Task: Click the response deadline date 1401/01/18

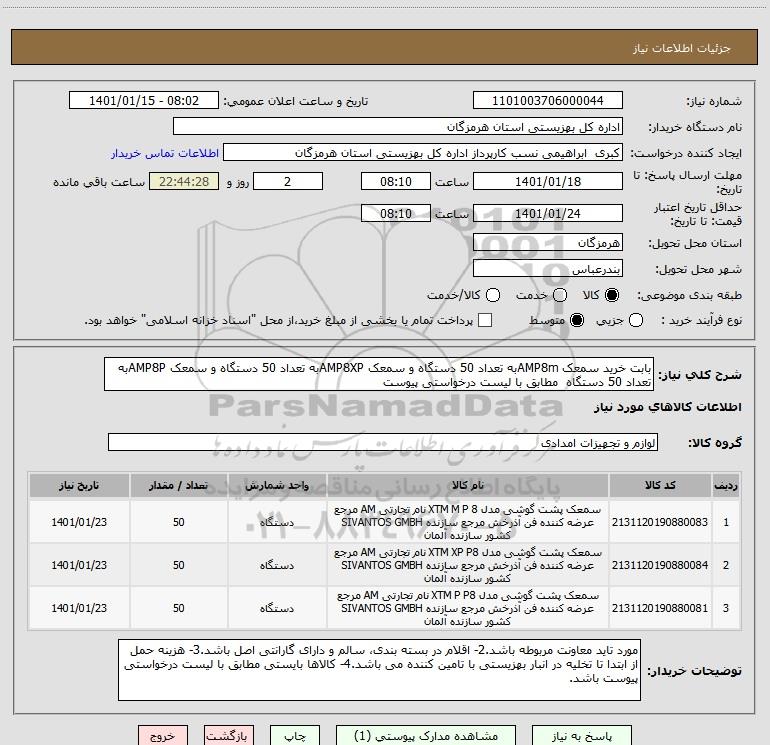Action: 548,181
